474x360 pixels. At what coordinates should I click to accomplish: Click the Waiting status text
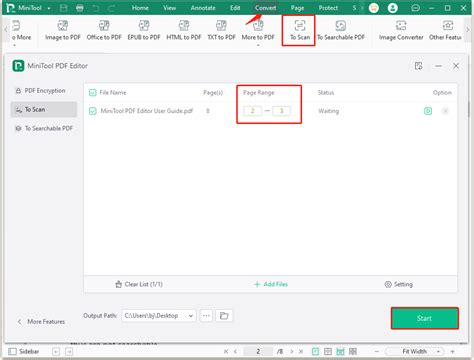pos(328,111)
